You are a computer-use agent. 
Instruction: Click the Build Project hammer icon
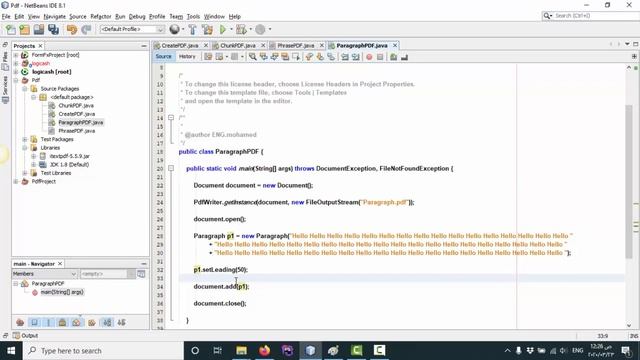click(193, 29)
